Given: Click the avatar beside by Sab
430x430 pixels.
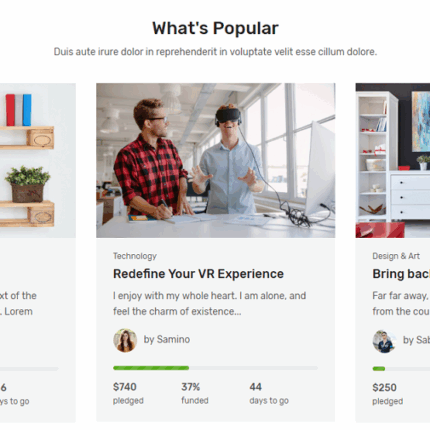Looking at the screenshot, I should pyautogui.click(x=384, y=341).
